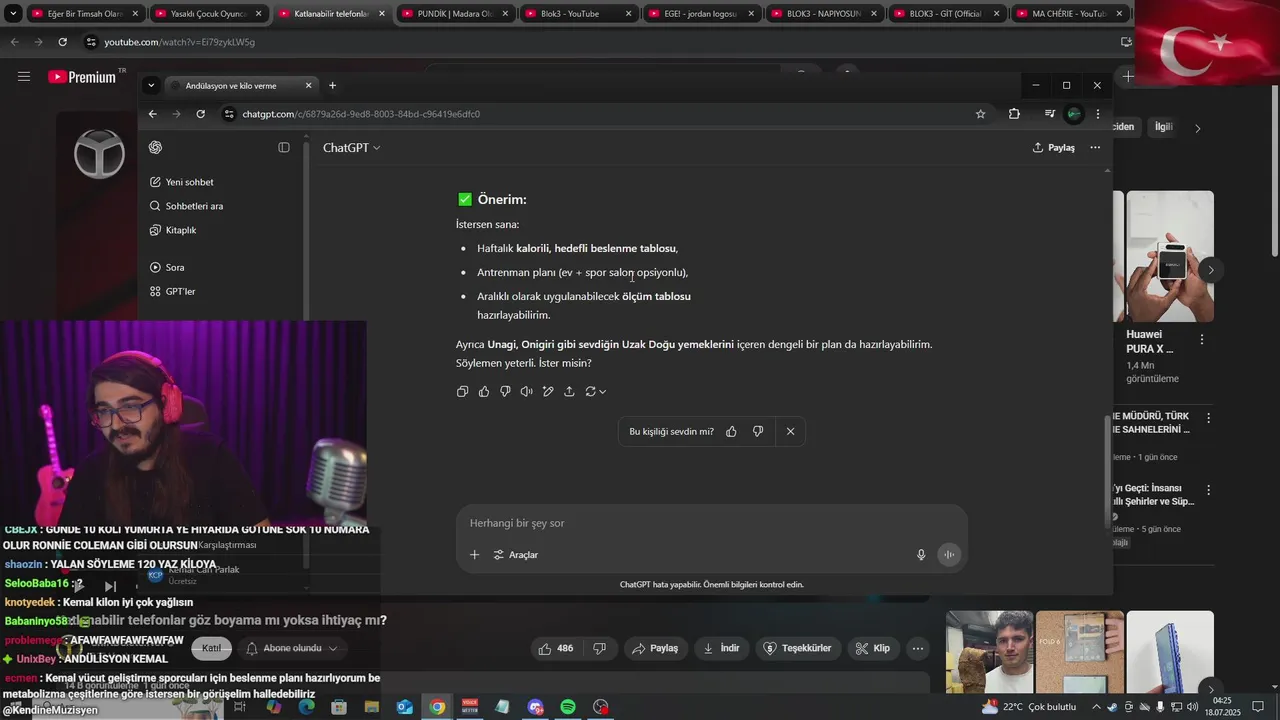This screenshot has height=720, width=1280.
Task: Click the ChatGPT window address bar
Action: click(x=600, y=114)
